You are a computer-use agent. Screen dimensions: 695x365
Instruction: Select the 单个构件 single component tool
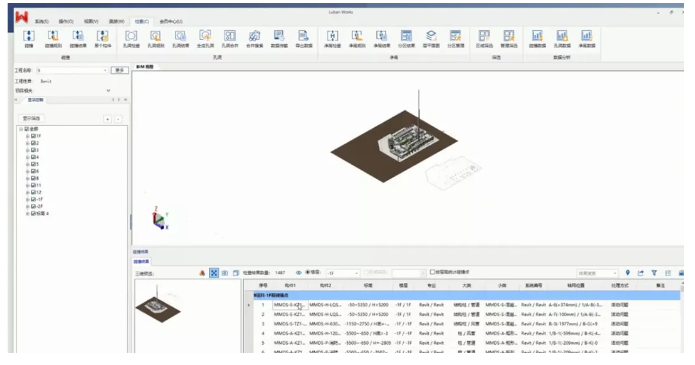click(x=103, y=39)
